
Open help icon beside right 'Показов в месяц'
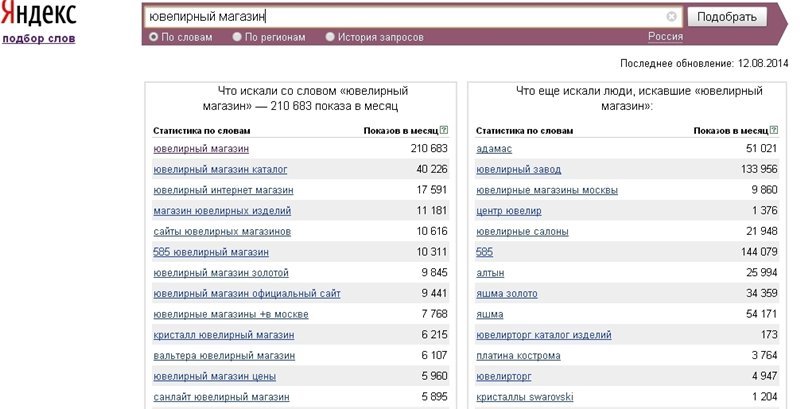coord(773,130)
